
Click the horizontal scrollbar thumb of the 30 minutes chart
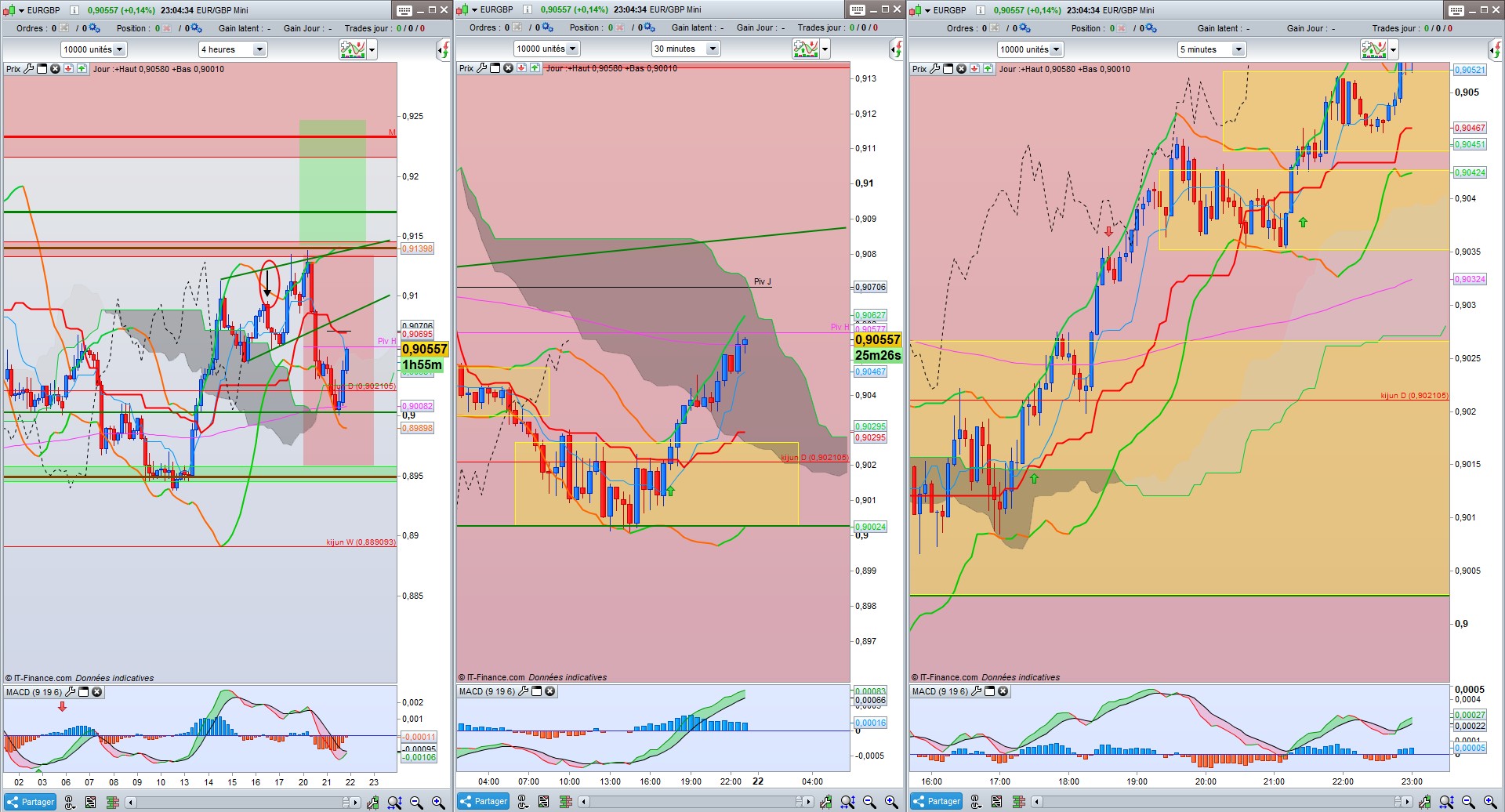(799, 802)
